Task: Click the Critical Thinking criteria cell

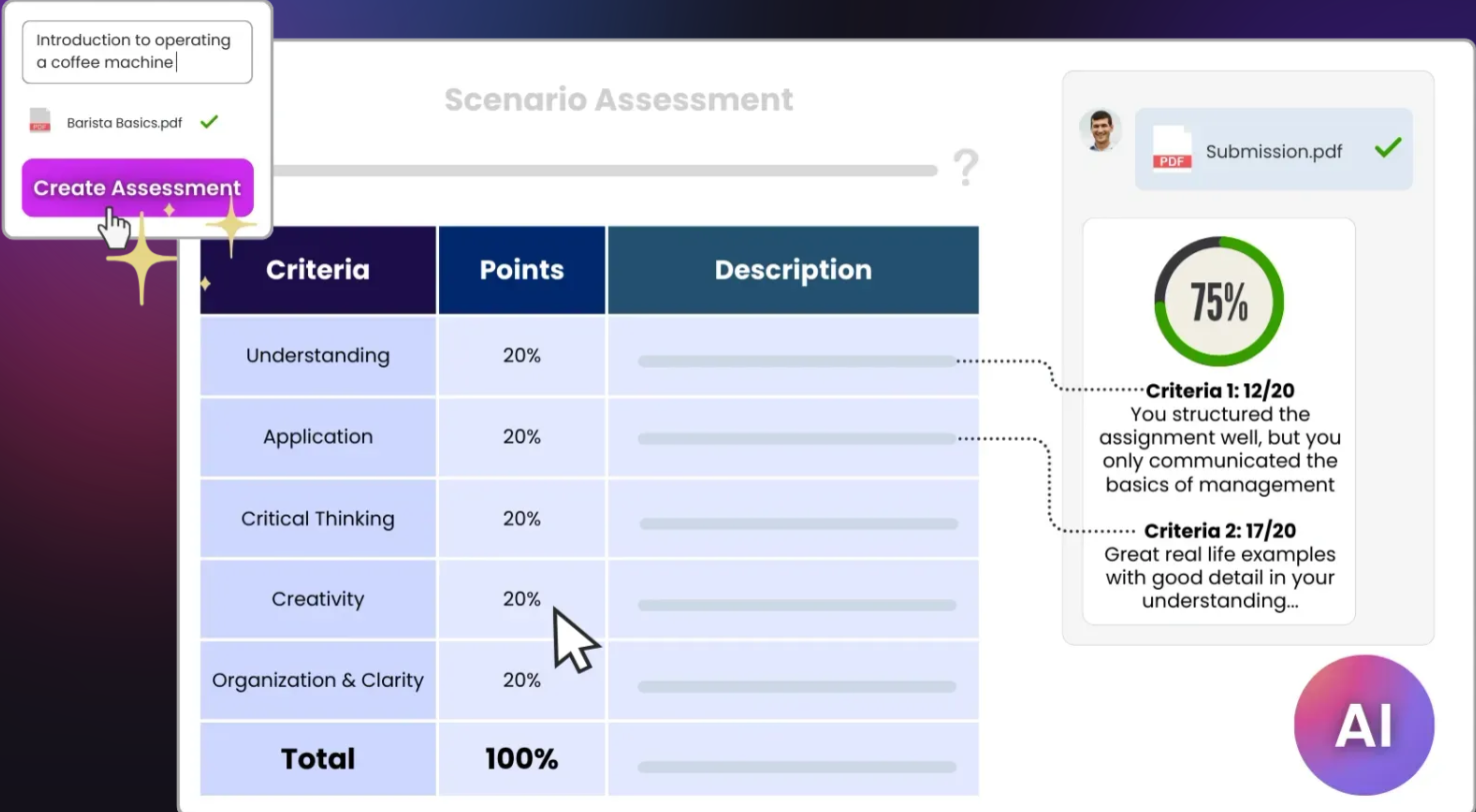Action: [x=318, y=518]
